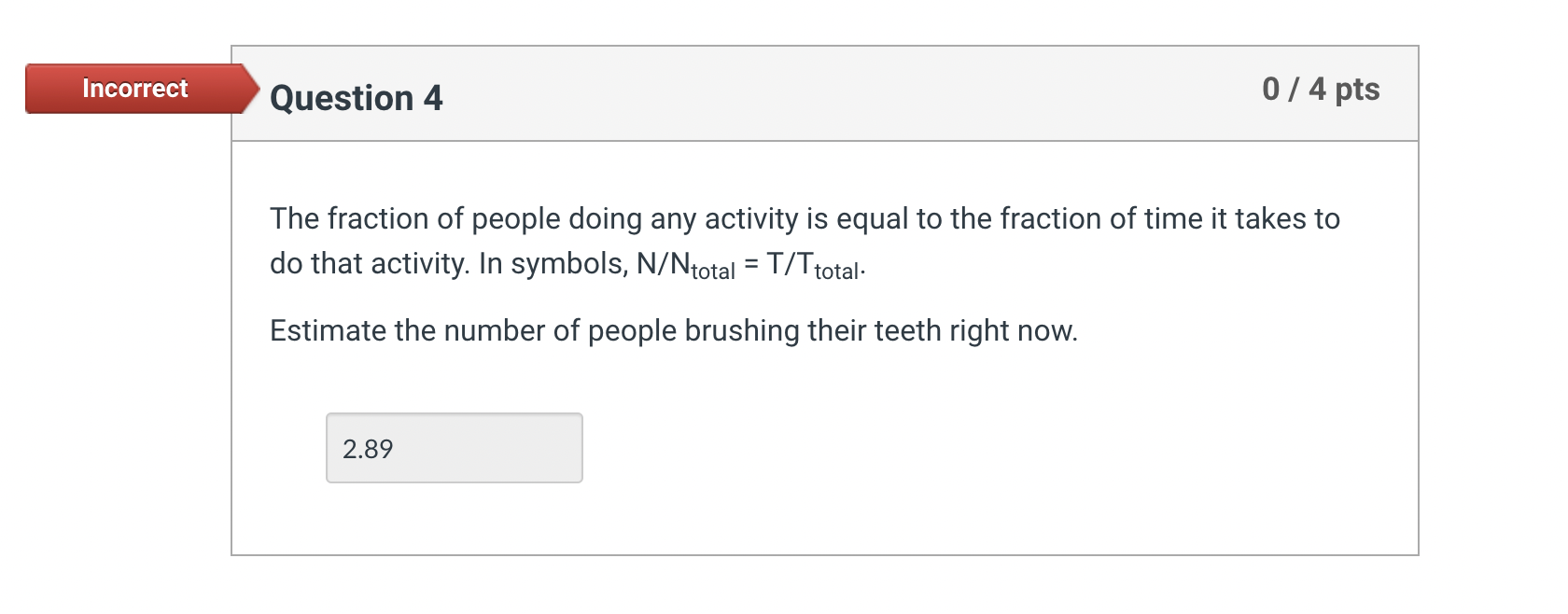Click the Estimate the number sentence
Screen dimensions: 1568x614
pos(674,329)
